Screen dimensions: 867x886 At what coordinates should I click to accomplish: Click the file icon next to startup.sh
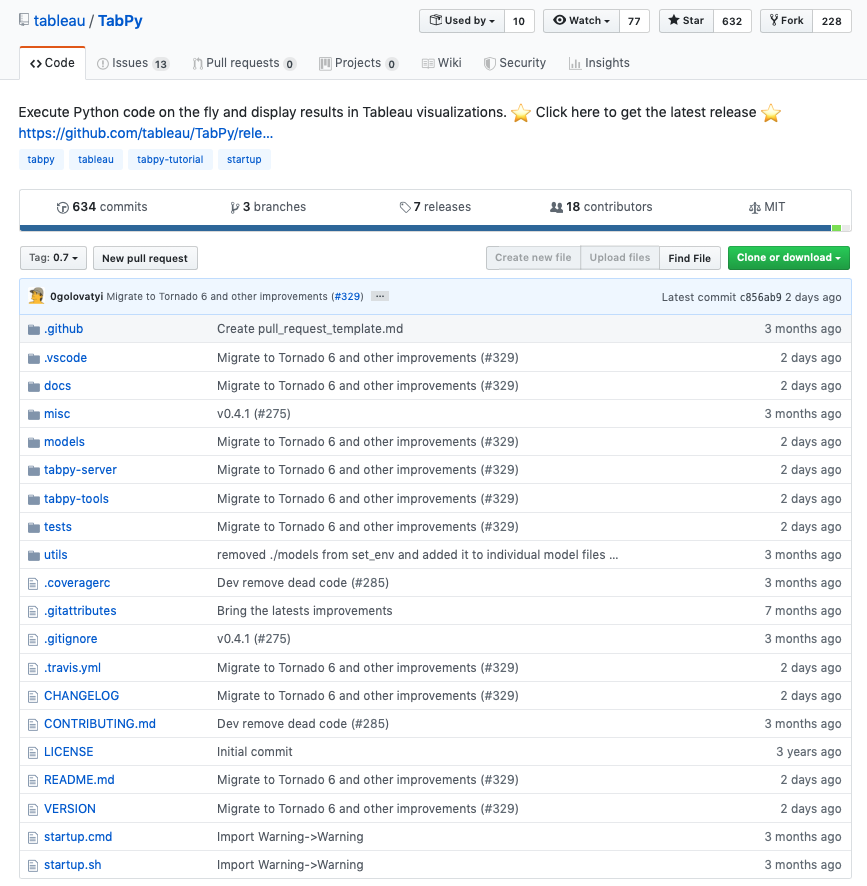pyautogui.click(x=33, y=866)
